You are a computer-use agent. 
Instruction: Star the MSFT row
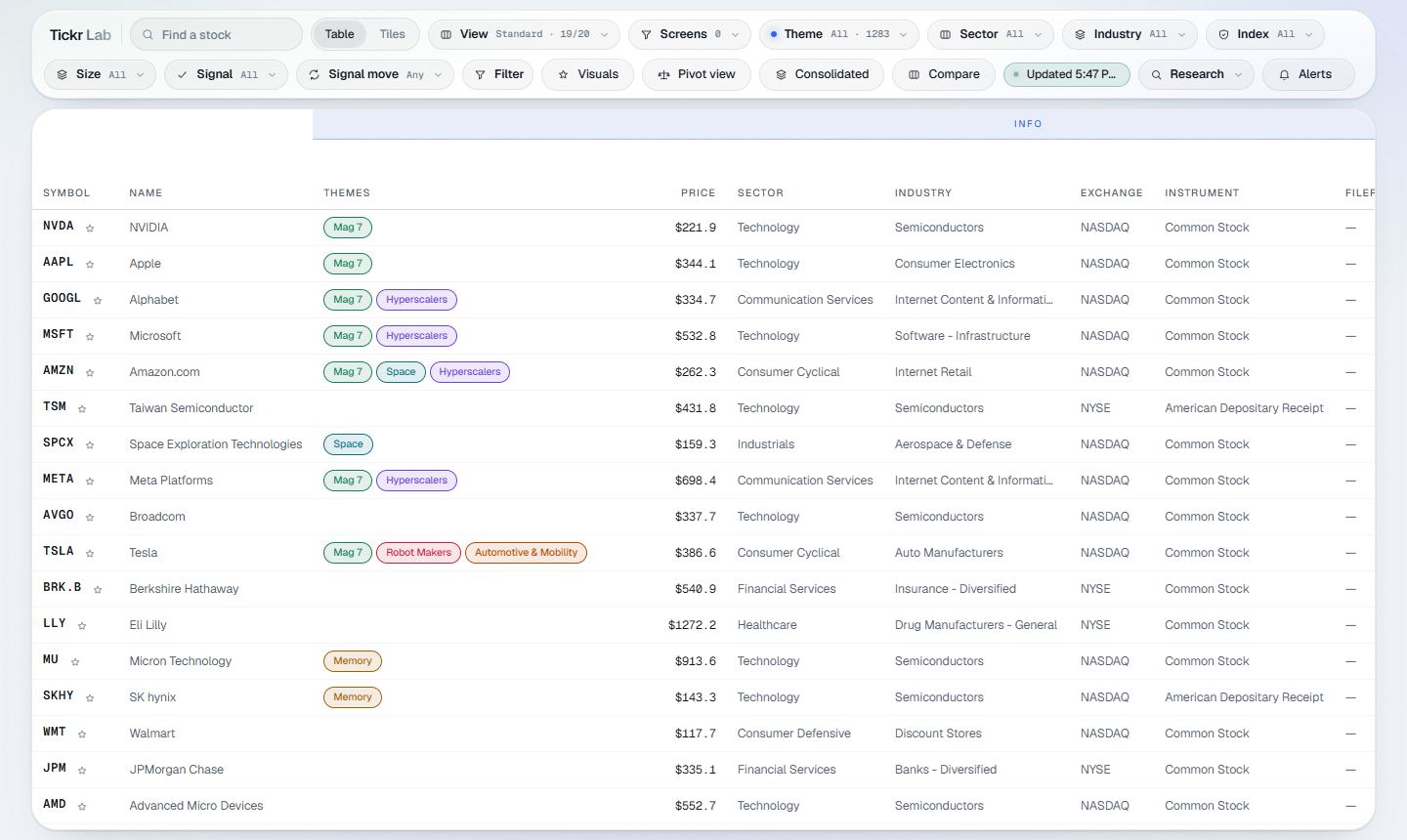coord(90,337)
